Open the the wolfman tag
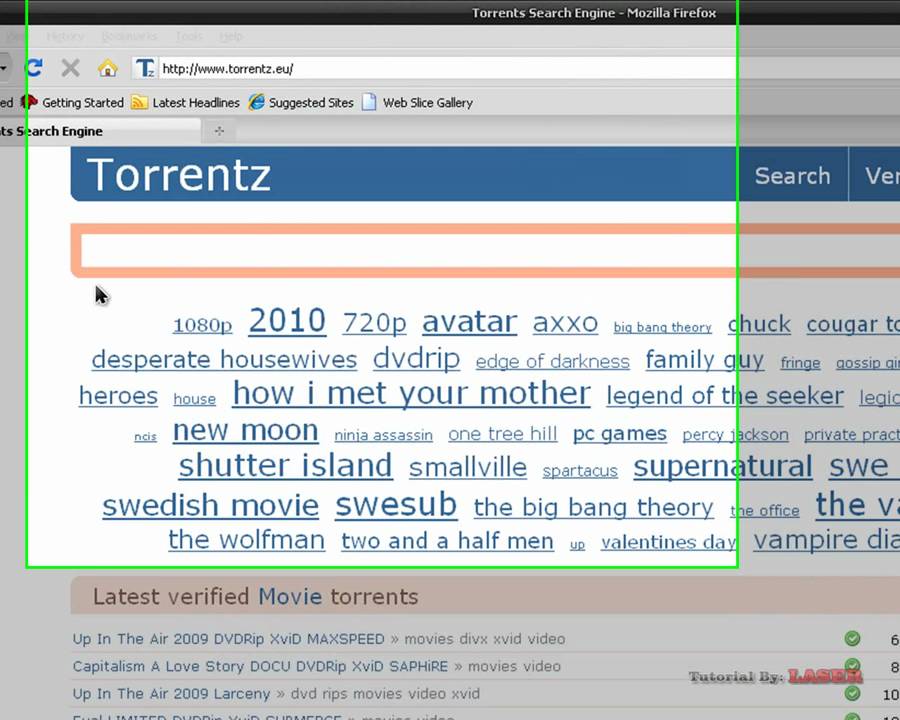900x720 pixels. coord(247,540)
